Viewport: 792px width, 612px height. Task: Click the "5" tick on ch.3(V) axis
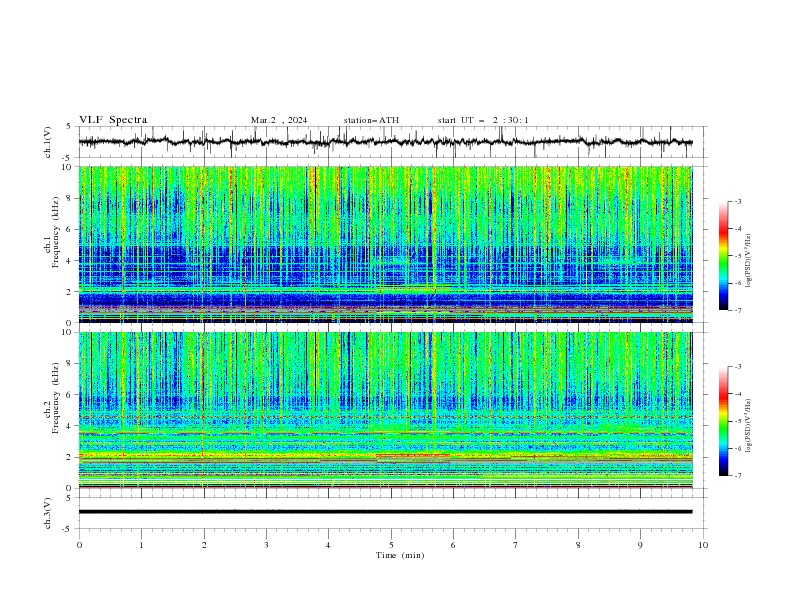(69, 498)
